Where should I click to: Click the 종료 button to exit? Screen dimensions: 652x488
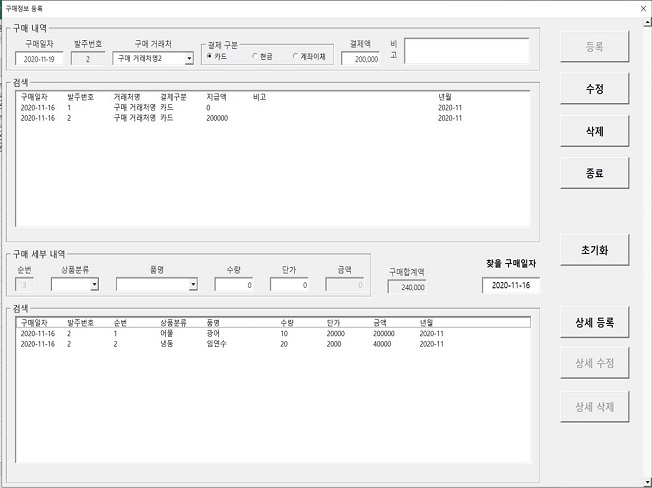tap(594, 172)
